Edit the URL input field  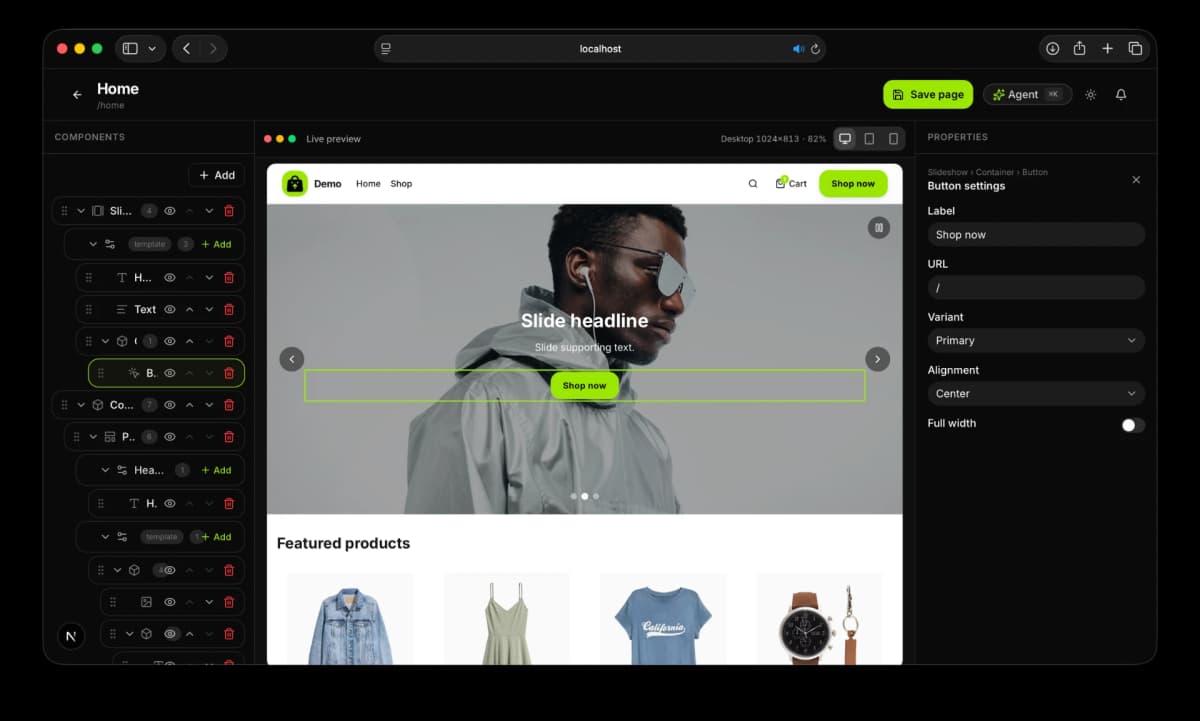pyautogui.click(x=1036, y=288)
